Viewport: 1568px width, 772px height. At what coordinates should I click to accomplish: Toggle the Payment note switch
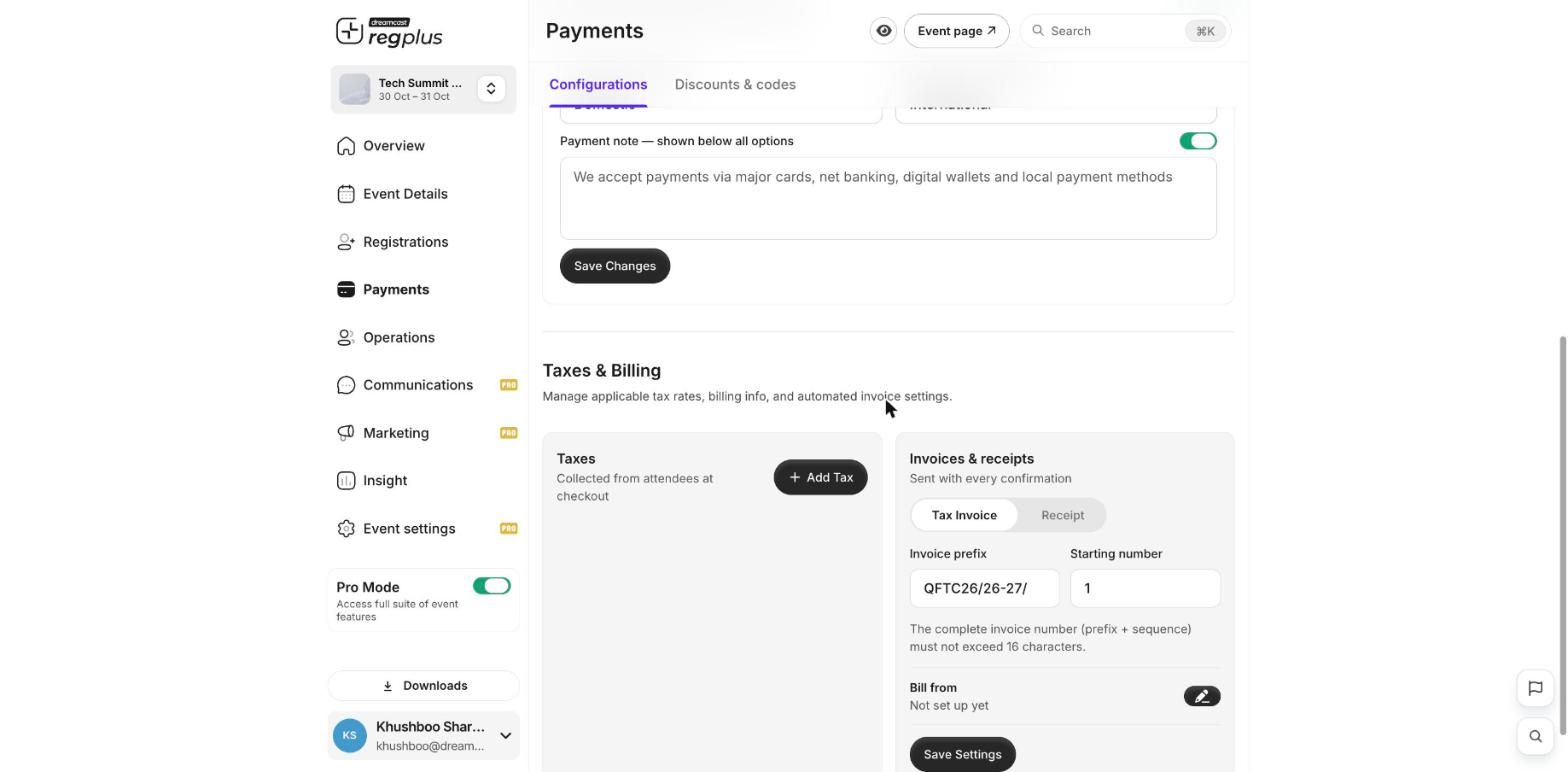pyautogui.click(x=1198, y=141)
